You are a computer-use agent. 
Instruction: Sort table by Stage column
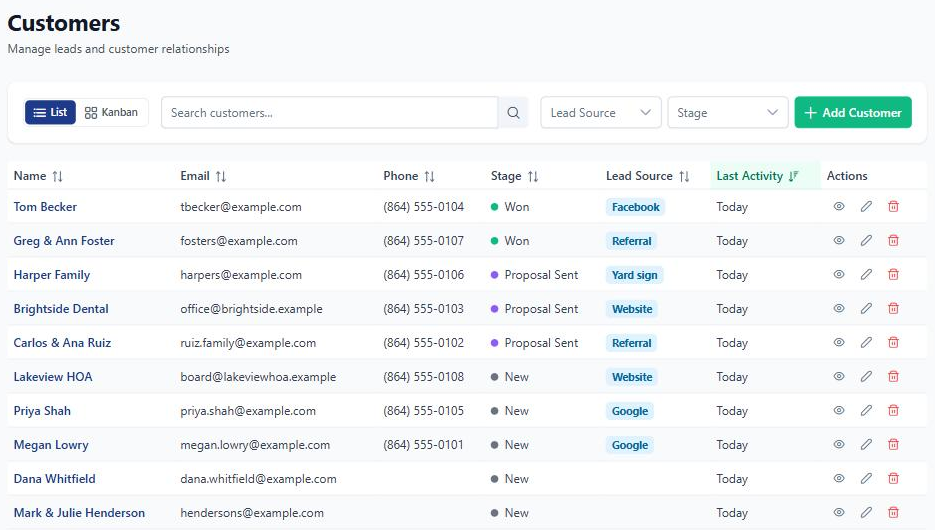point(515,176)
